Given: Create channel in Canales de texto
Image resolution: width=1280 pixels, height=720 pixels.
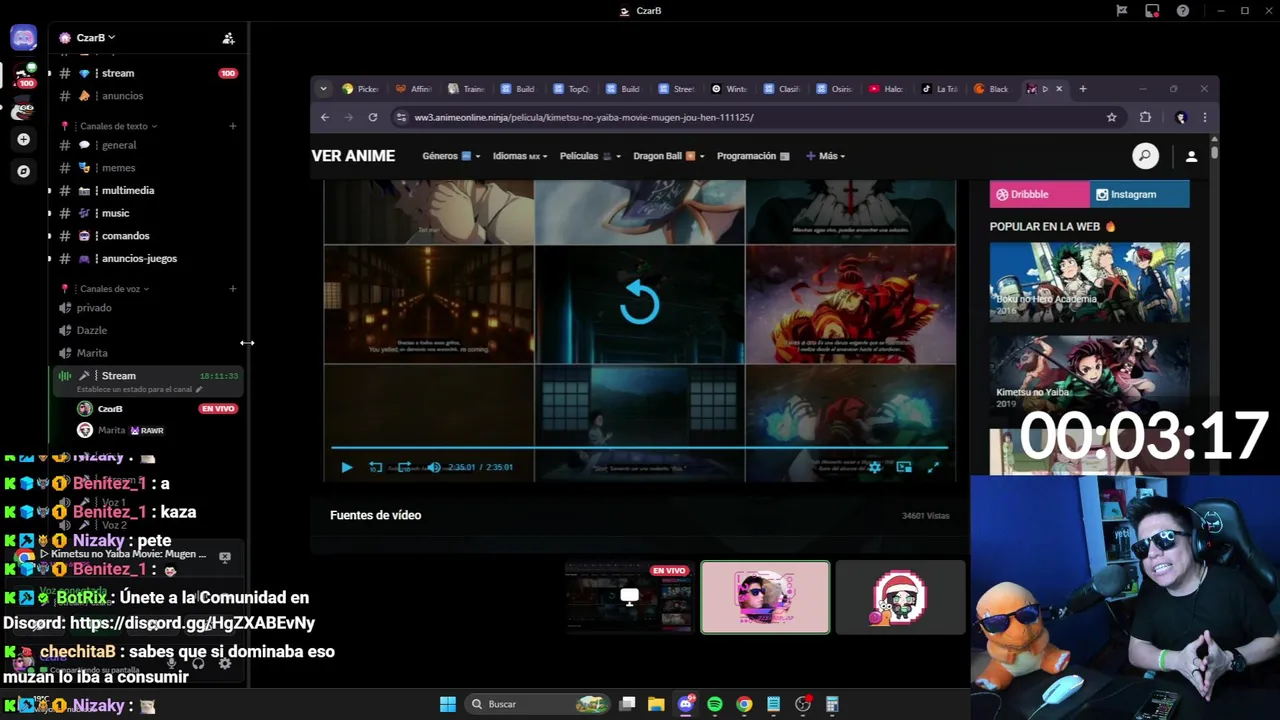Looking at the screenshot, I should (x=233, y=126).
